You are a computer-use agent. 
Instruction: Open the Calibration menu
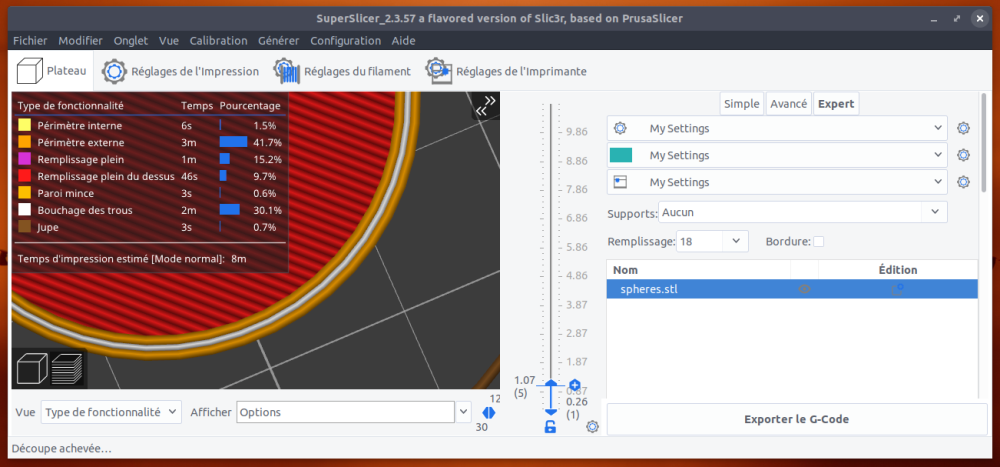pos(218,41)
